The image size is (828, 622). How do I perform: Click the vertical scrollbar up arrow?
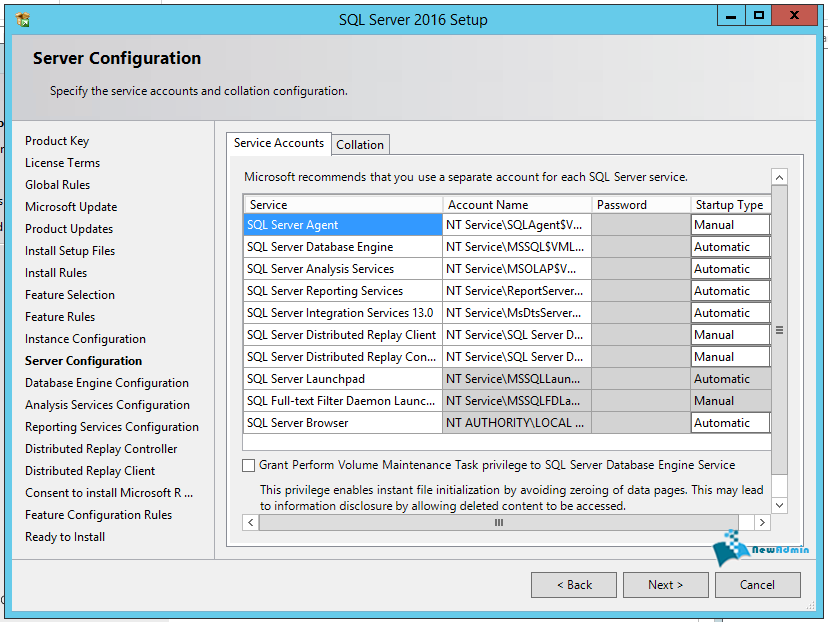[779, 177]
